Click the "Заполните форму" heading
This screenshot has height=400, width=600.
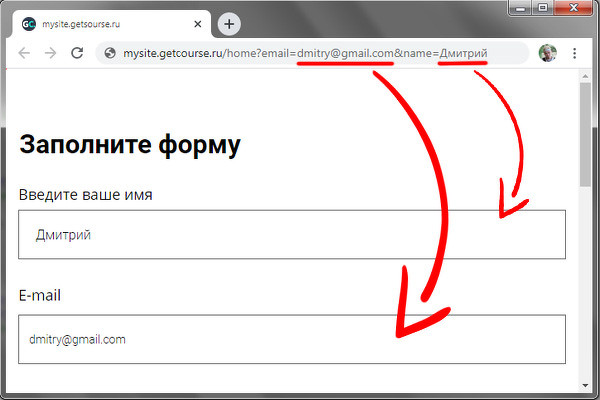(x=130, y=146)
